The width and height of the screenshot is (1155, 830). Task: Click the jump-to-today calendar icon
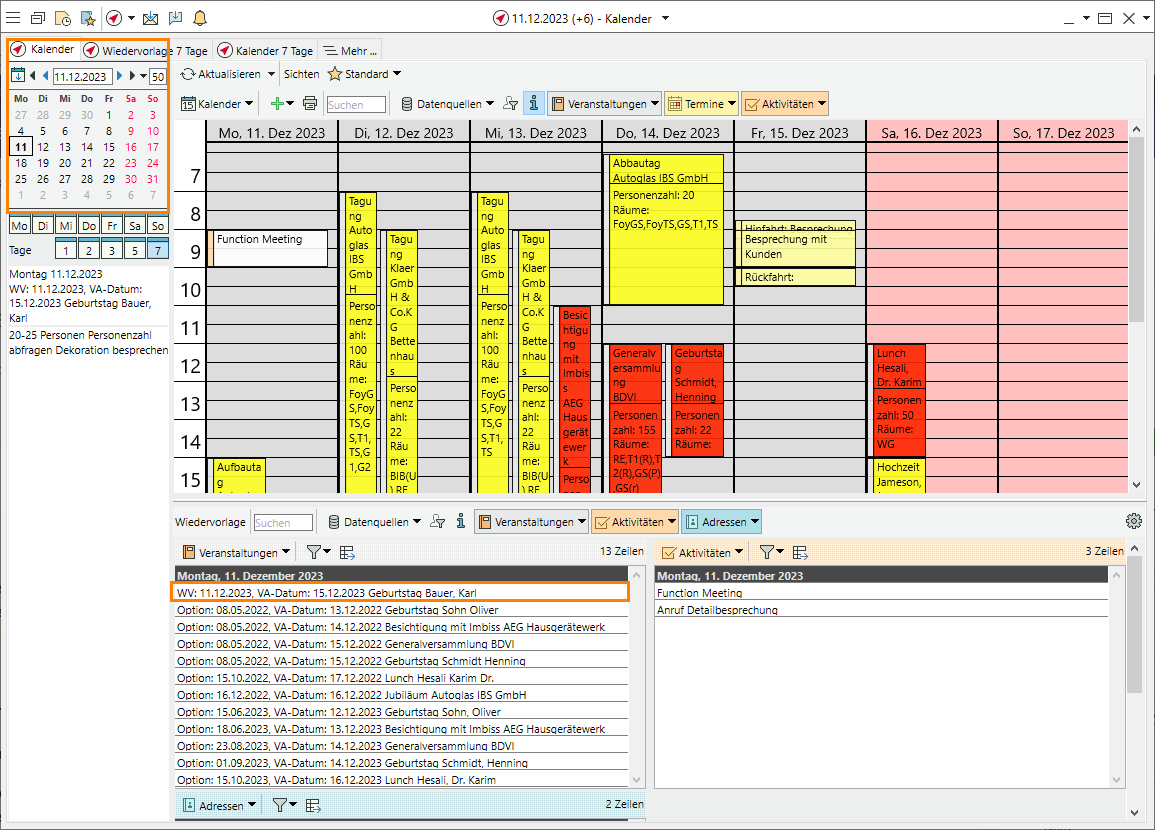(x=17, y=75)
